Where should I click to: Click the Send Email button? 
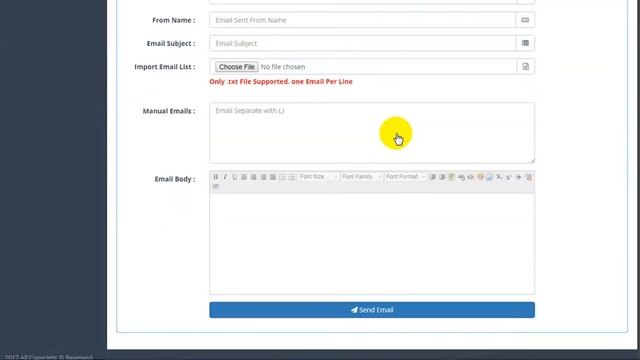[372, 310]
